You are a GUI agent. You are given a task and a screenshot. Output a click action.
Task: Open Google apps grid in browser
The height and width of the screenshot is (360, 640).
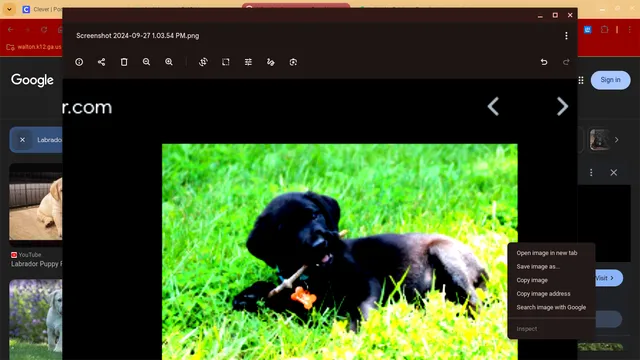[x=581, y=80]
